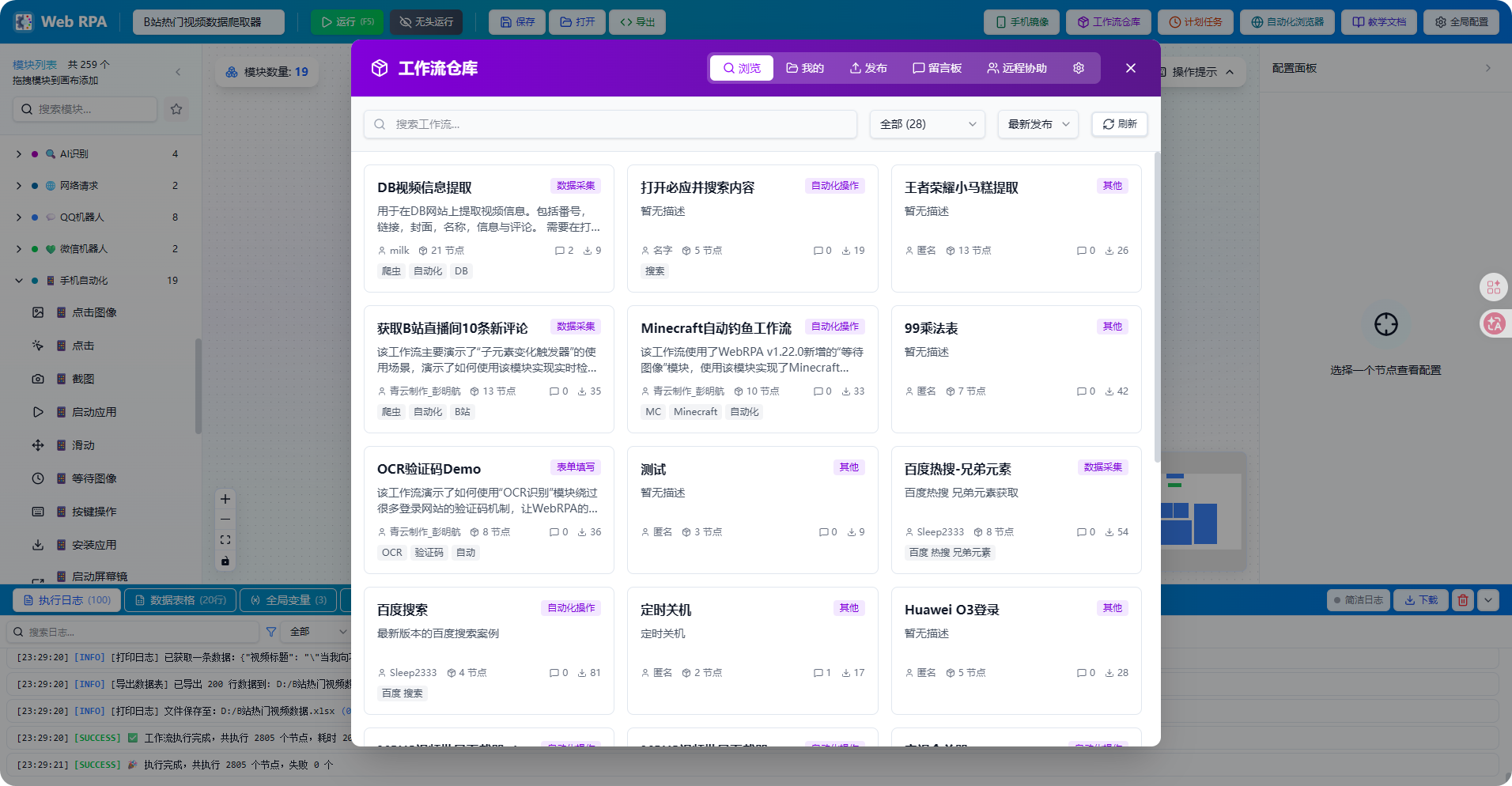Open 全局配置 global settings
Image resolution: width=1512 pixels, height=786 pixels.
coord(1461,21)
